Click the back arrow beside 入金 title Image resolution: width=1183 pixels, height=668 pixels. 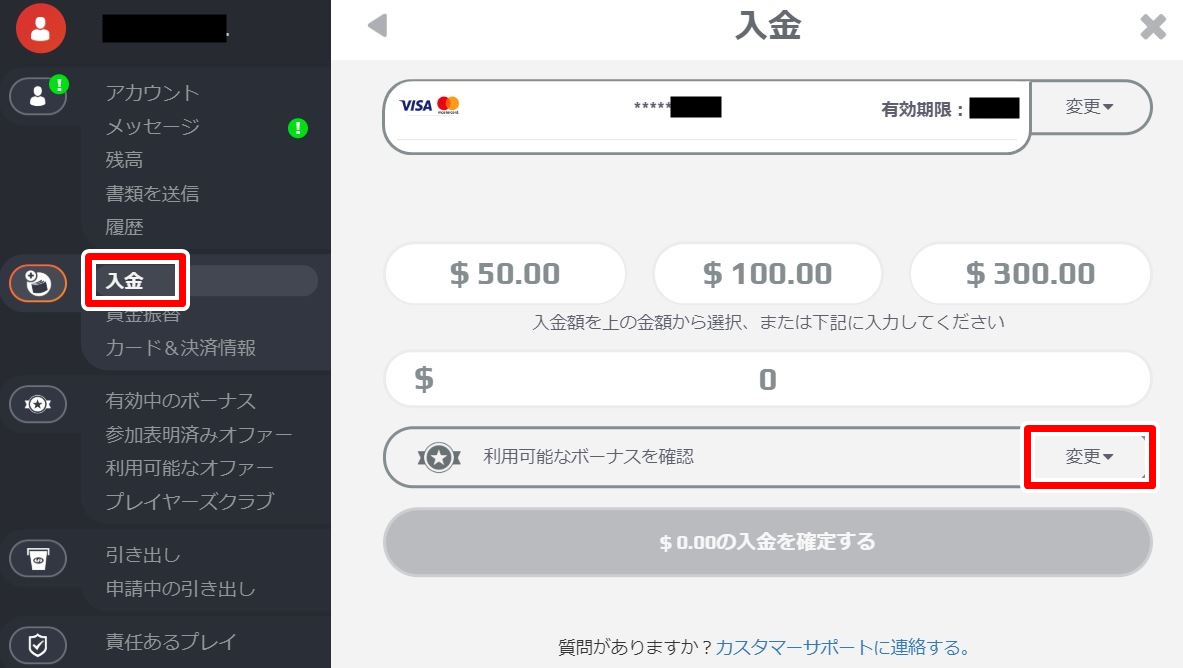coord(377,26)
